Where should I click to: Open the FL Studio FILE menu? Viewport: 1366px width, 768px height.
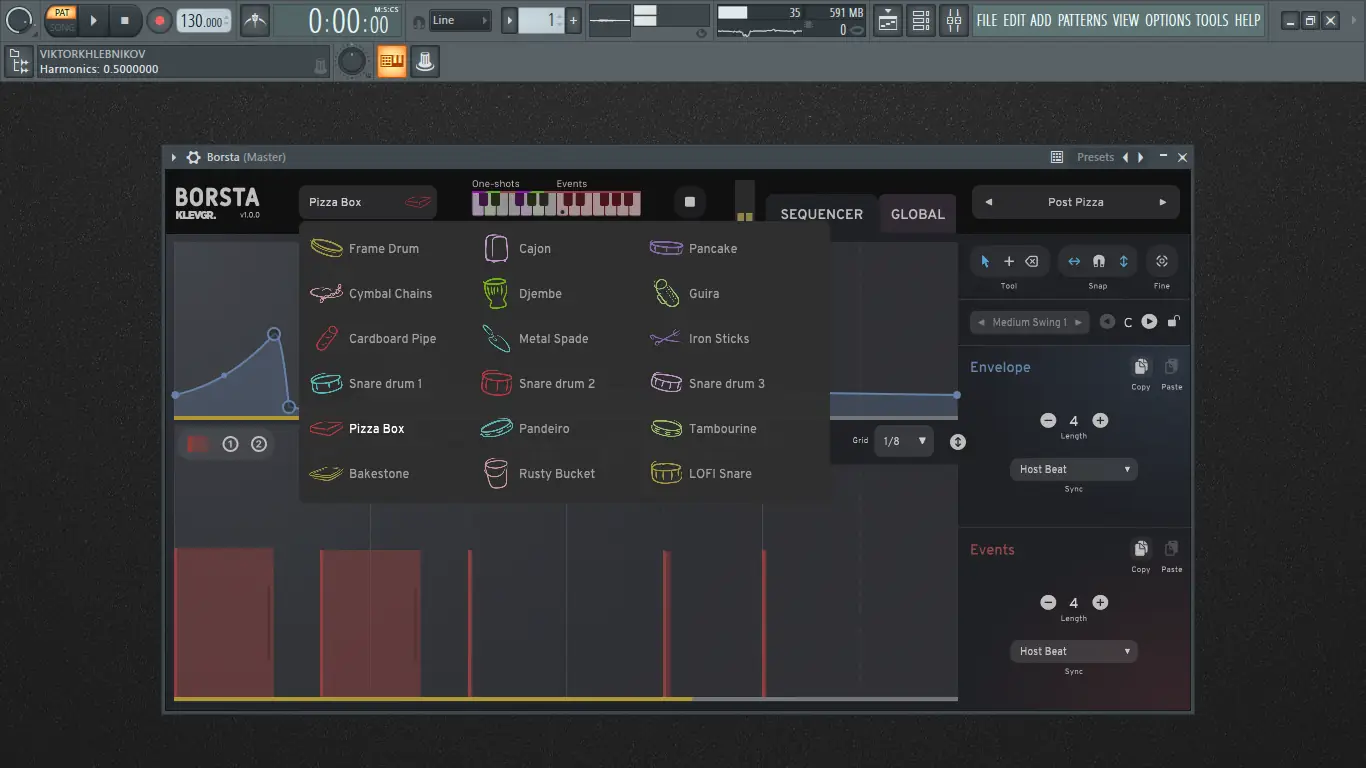coord(987,20)
